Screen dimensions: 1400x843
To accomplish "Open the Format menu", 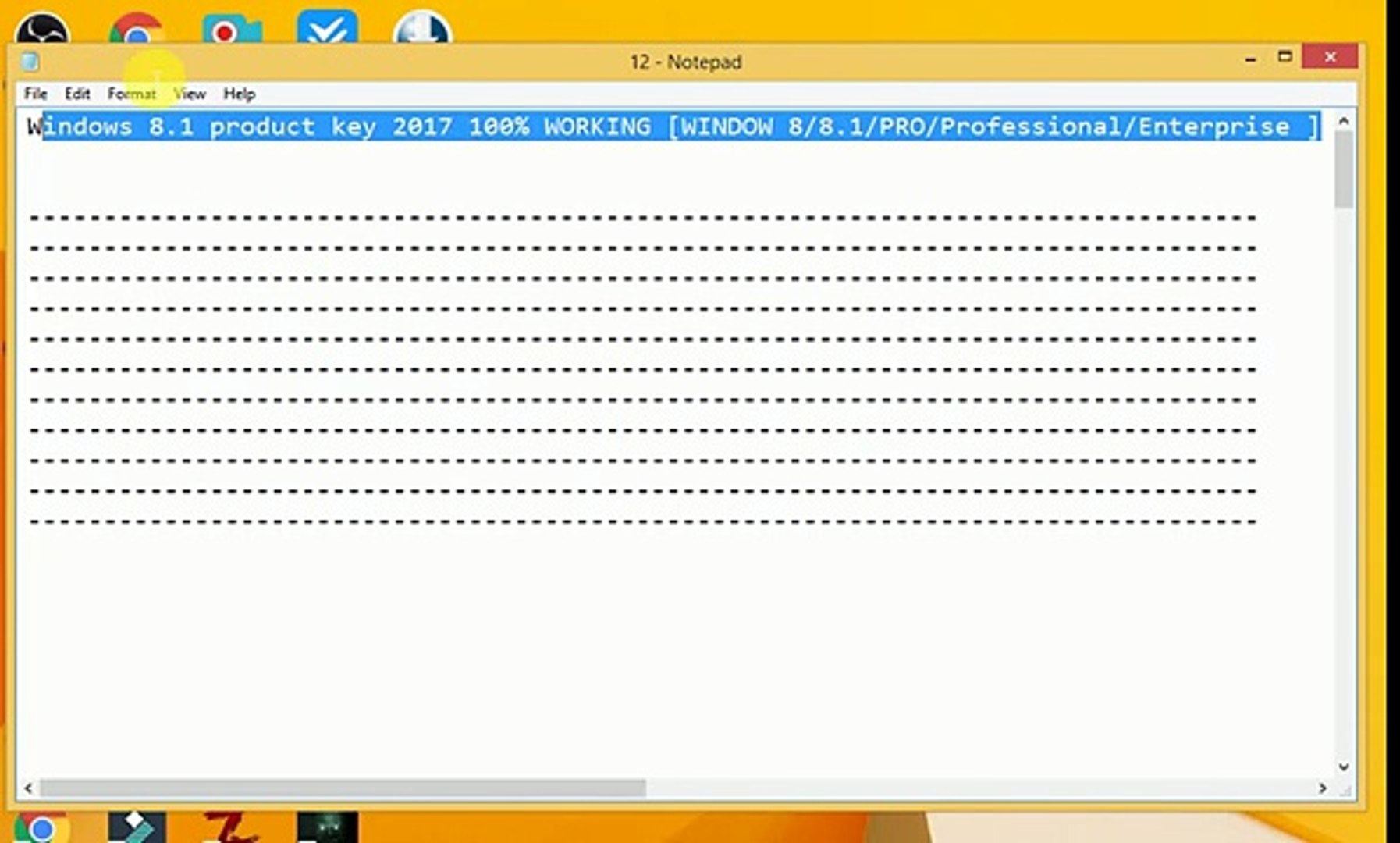I will (131, 94).
